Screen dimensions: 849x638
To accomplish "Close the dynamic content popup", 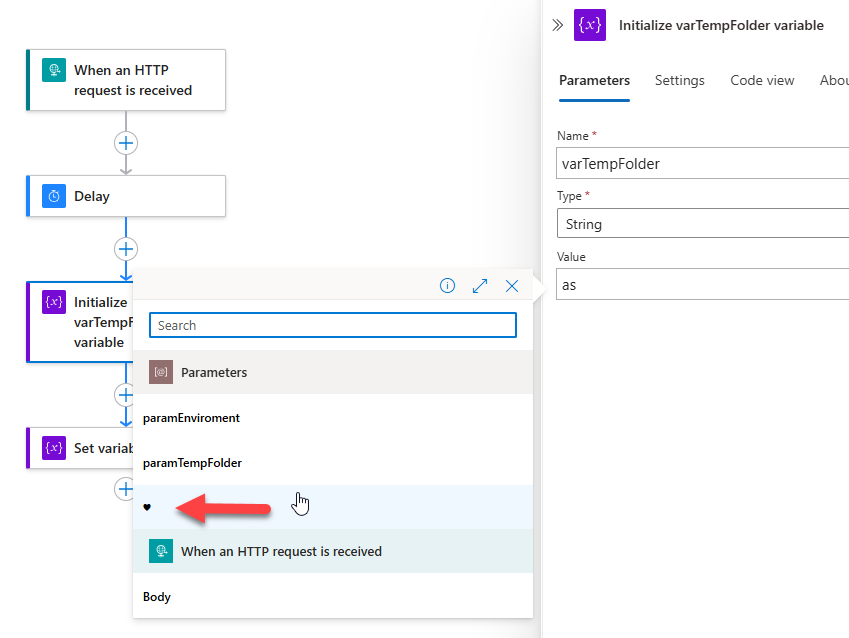I will click(512, 286).
